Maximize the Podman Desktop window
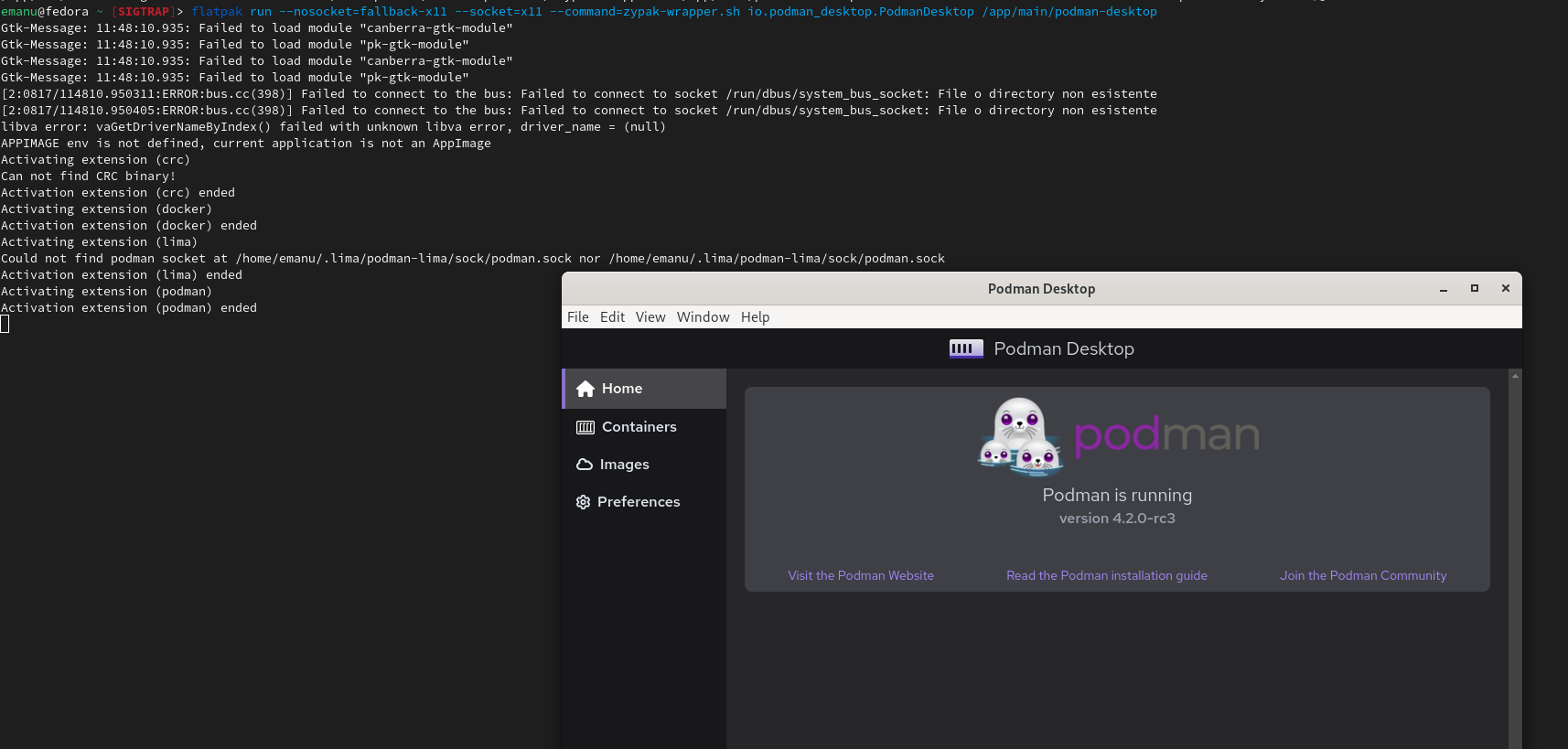 (1475, 288)
